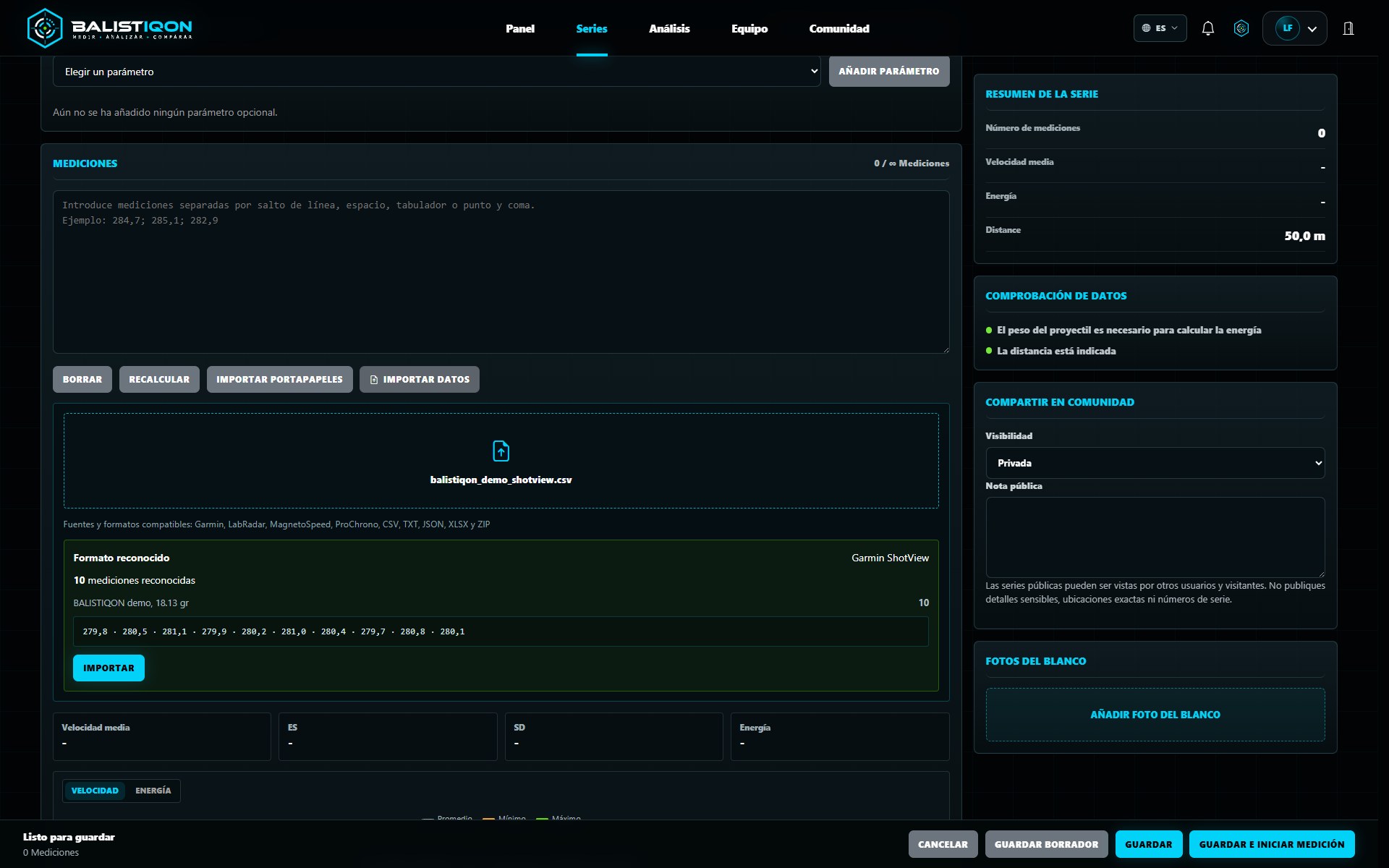Switch chart to Energía view

point(153,791)
